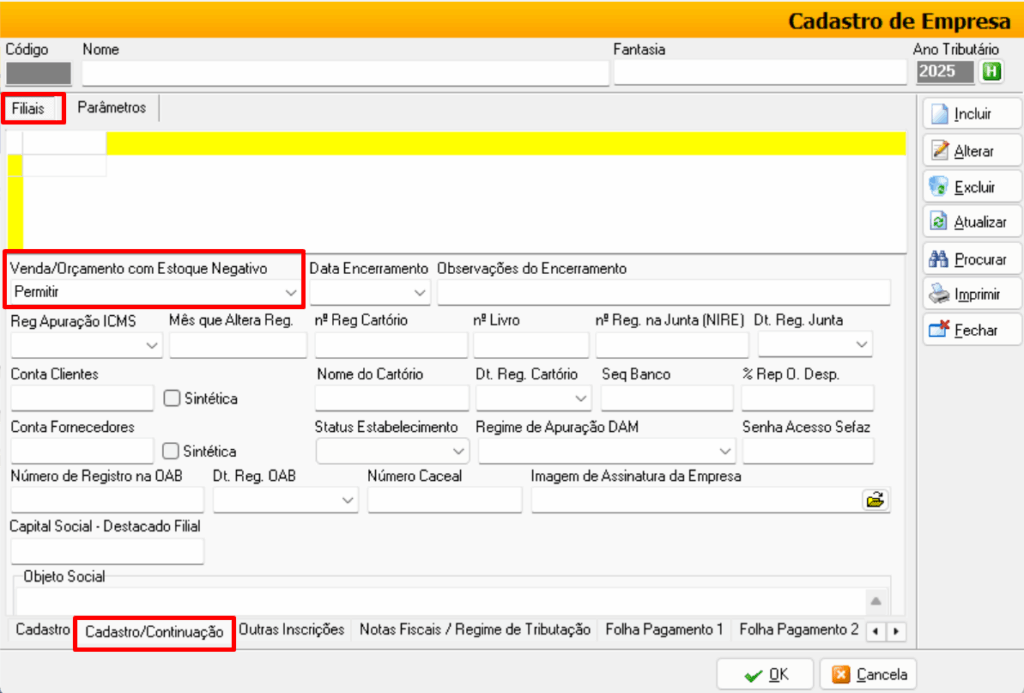Enable Sintética checkbox for Conta Clientes
1024x693 pixels.
[172, 398]
